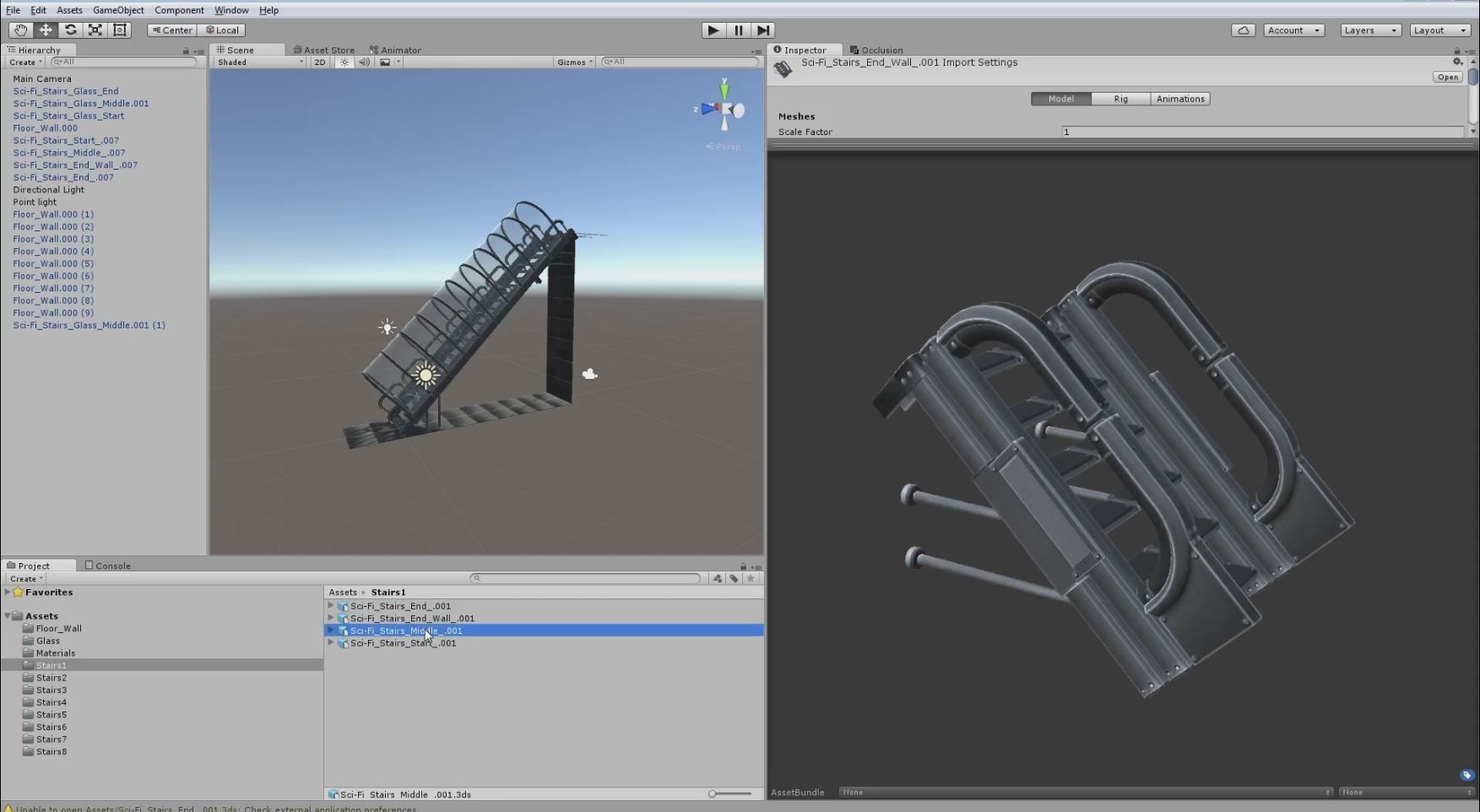Viewport: 1480px width, 812px height.
Task: Open the File menu
Action: pyautogui.click(x=13, y=10)
